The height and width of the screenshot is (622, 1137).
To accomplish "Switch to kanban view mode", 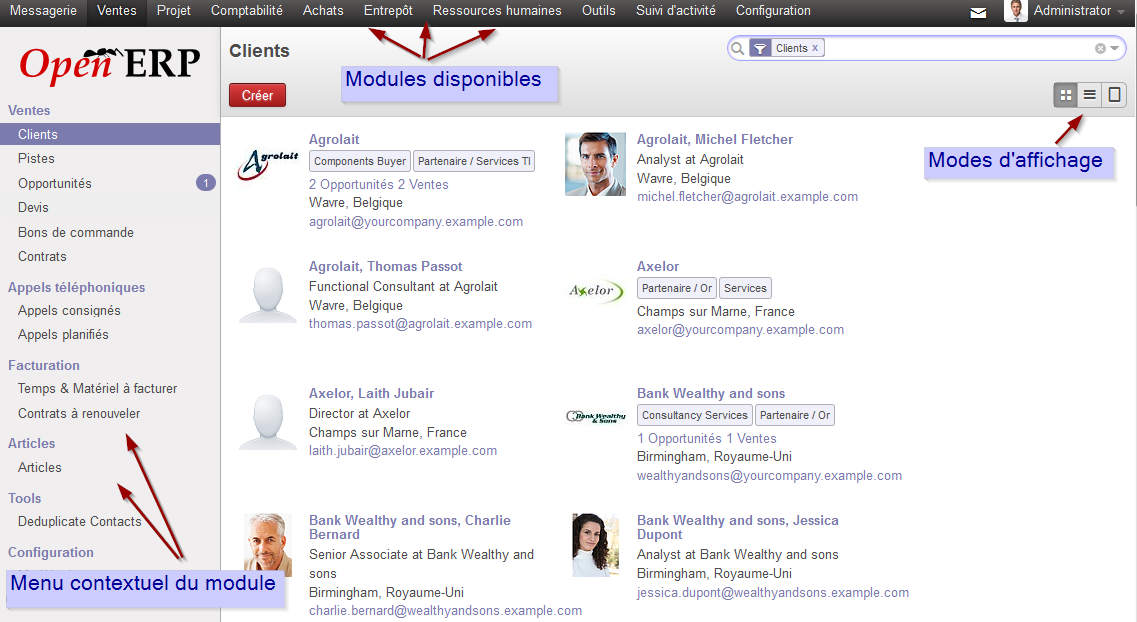I will 1065,95.
